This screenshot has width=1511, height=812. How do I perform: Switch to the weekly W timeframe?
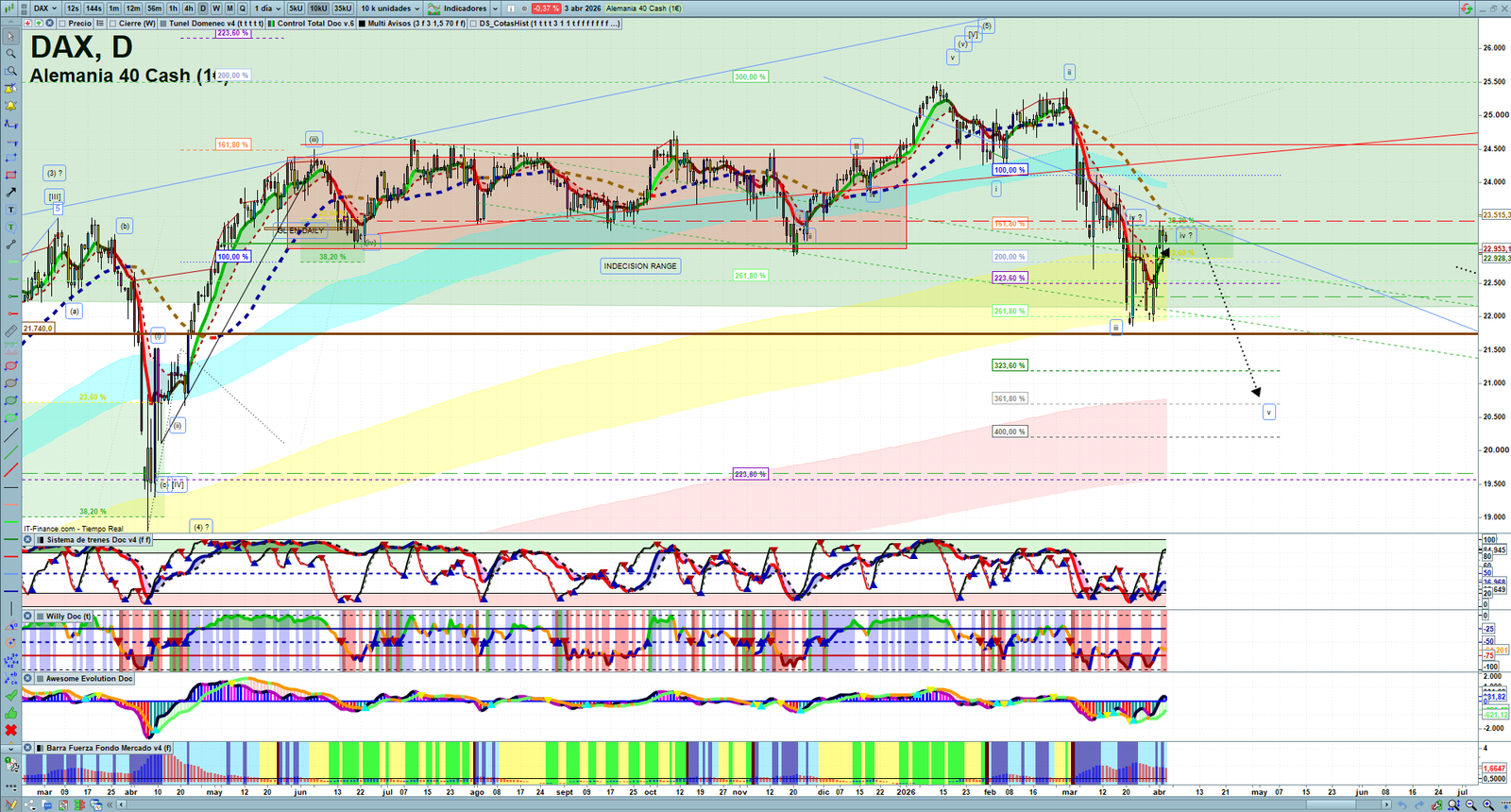[x=216, y=8]
